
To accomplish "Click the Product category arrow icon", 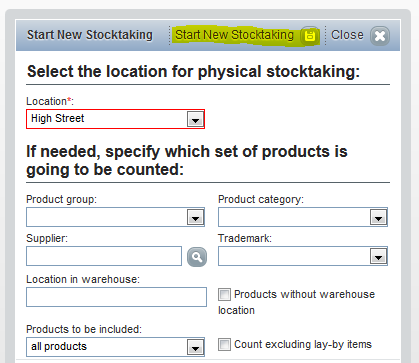I will [378, 218].
